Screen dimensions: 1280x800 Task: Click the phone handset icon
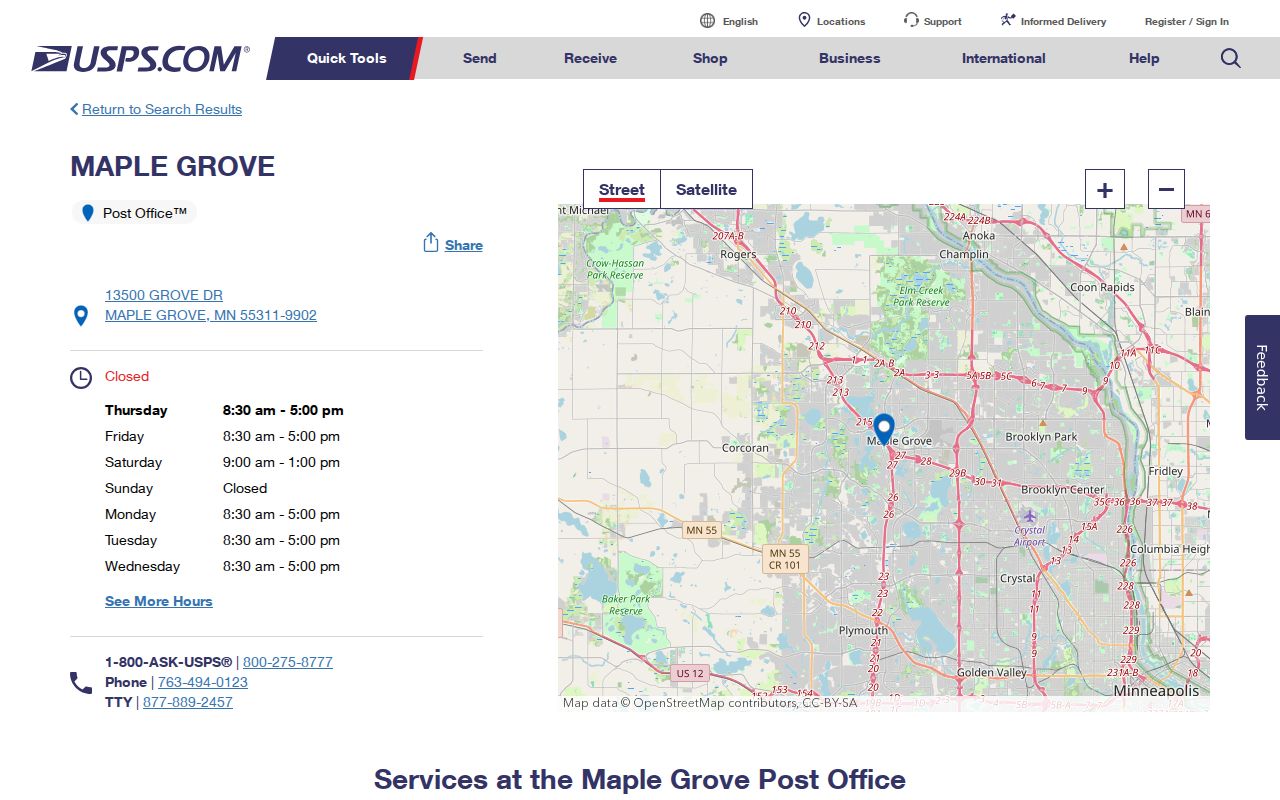(81, 683)
